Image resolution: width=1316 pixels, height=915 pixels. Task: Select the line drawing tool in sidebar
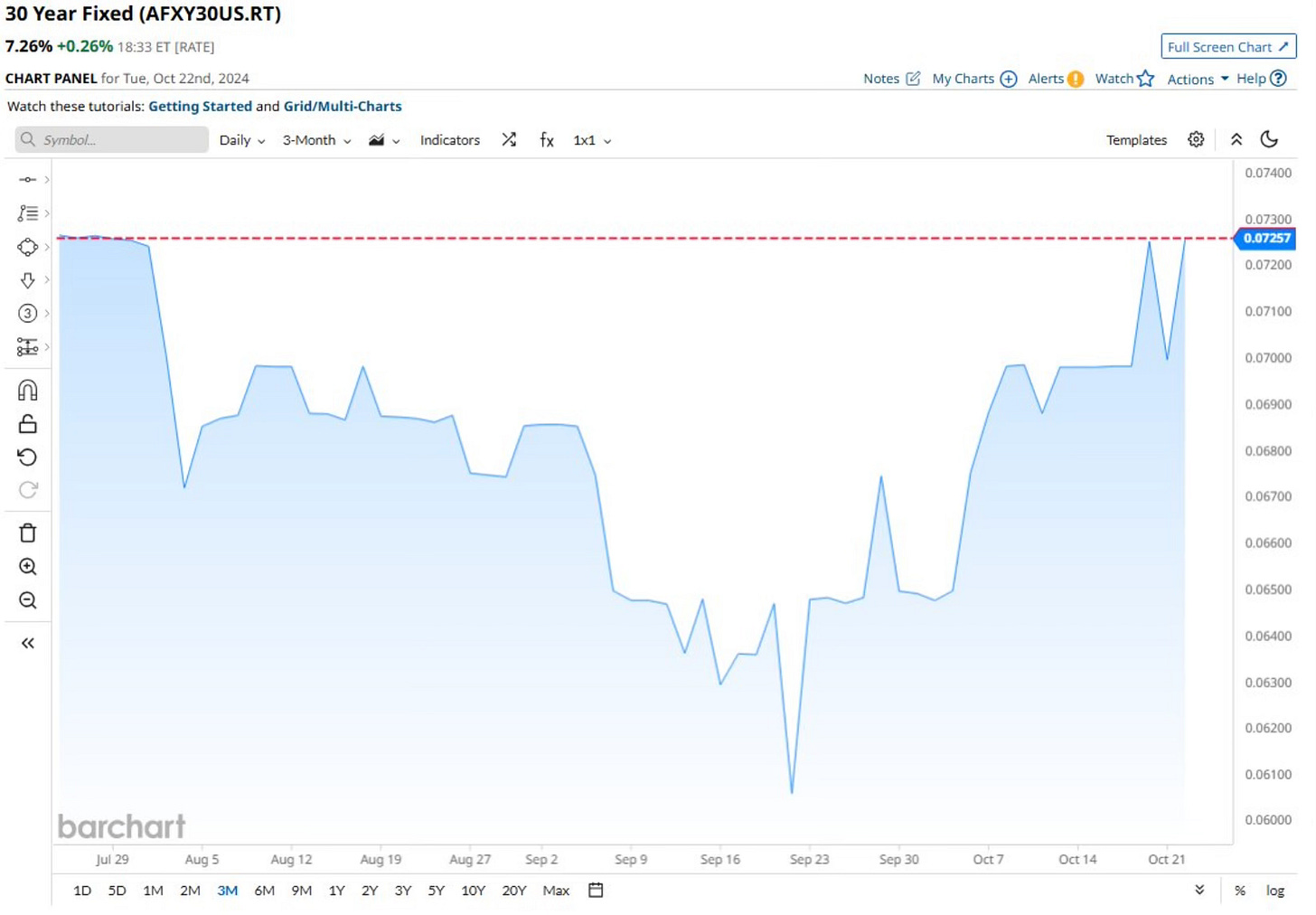coord(28,180)
